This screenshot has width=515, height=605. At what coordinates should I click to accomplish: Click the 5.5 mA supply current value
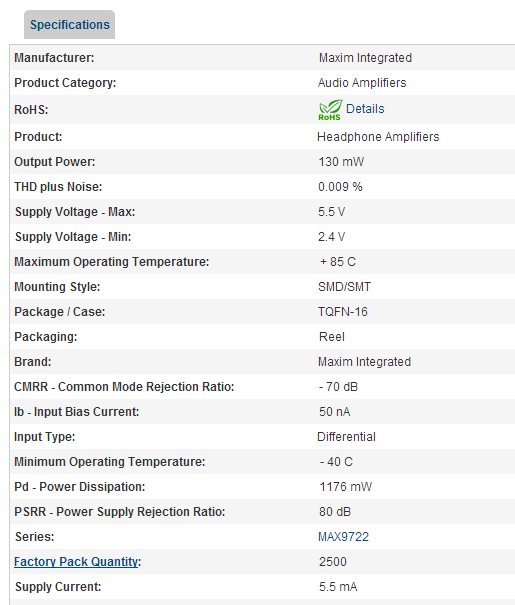[x=338, y=587]
